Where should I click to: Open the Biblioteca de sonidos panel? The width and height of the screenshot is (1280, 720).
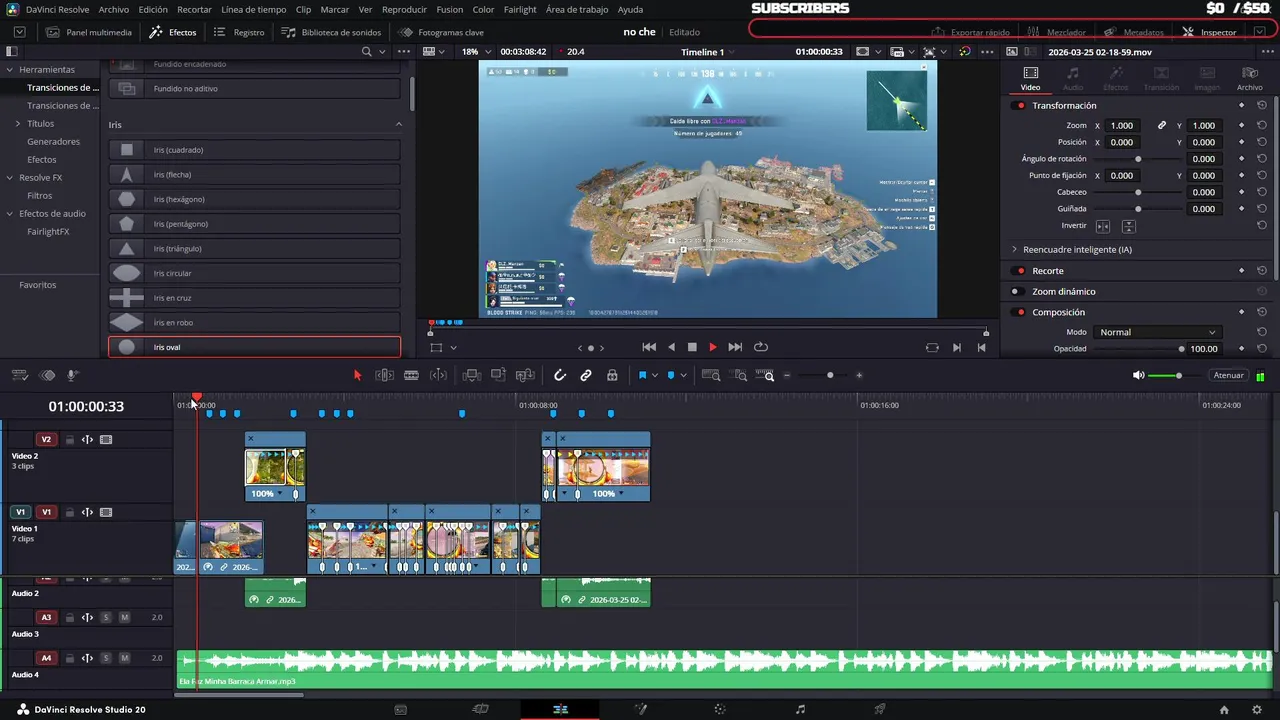pyautogui.click(x=331, y=32)
